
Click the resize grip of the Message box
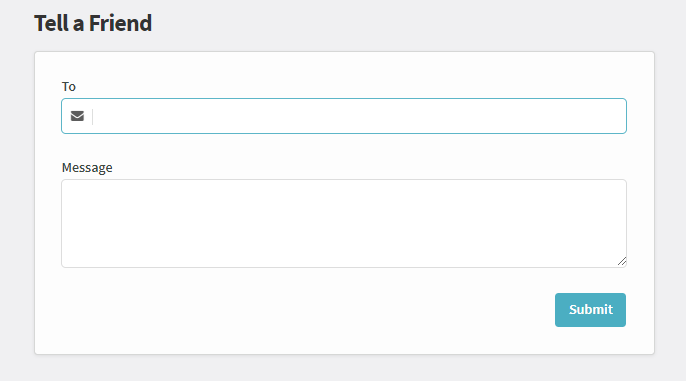click(622, 261)
